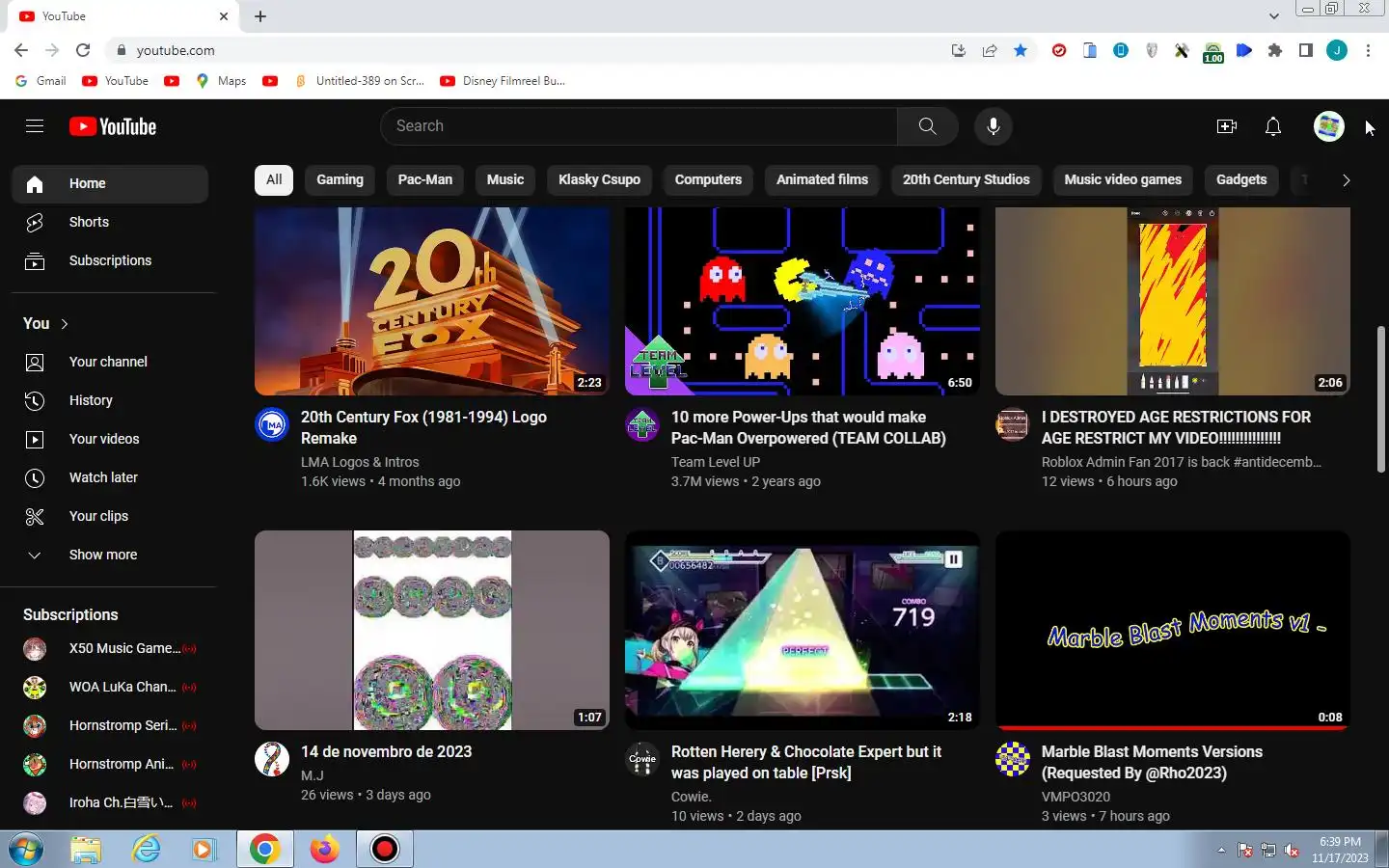Screen dimensions: 1389x868
Task: Open 14 de novembro de 2023 title
Action: pyautogui.click(x=386, y=751)
